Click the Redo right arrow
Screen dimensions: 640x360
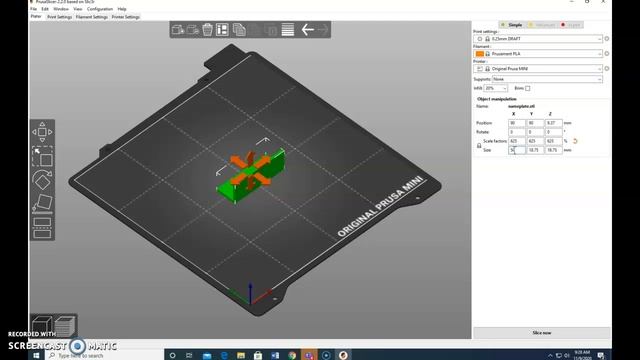click(x=323, y=30)
